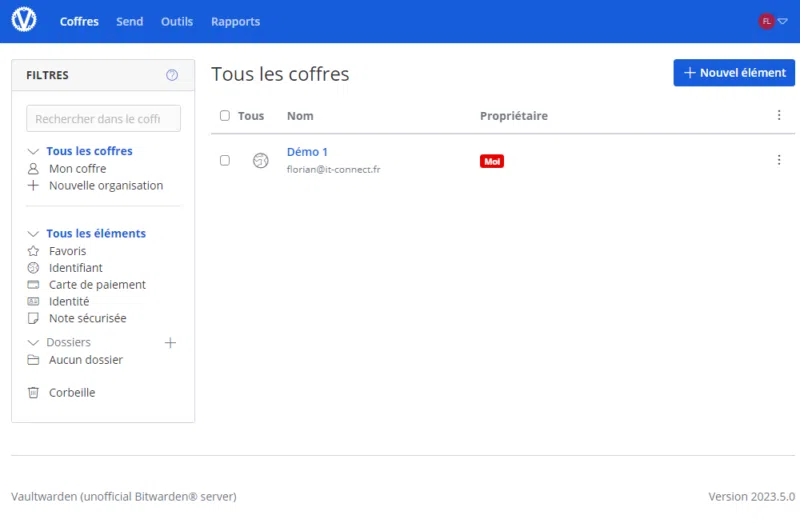This screenshot has width=800, height=523.
Task: Filter by Identité type
Action: click(x=69, y=302)
